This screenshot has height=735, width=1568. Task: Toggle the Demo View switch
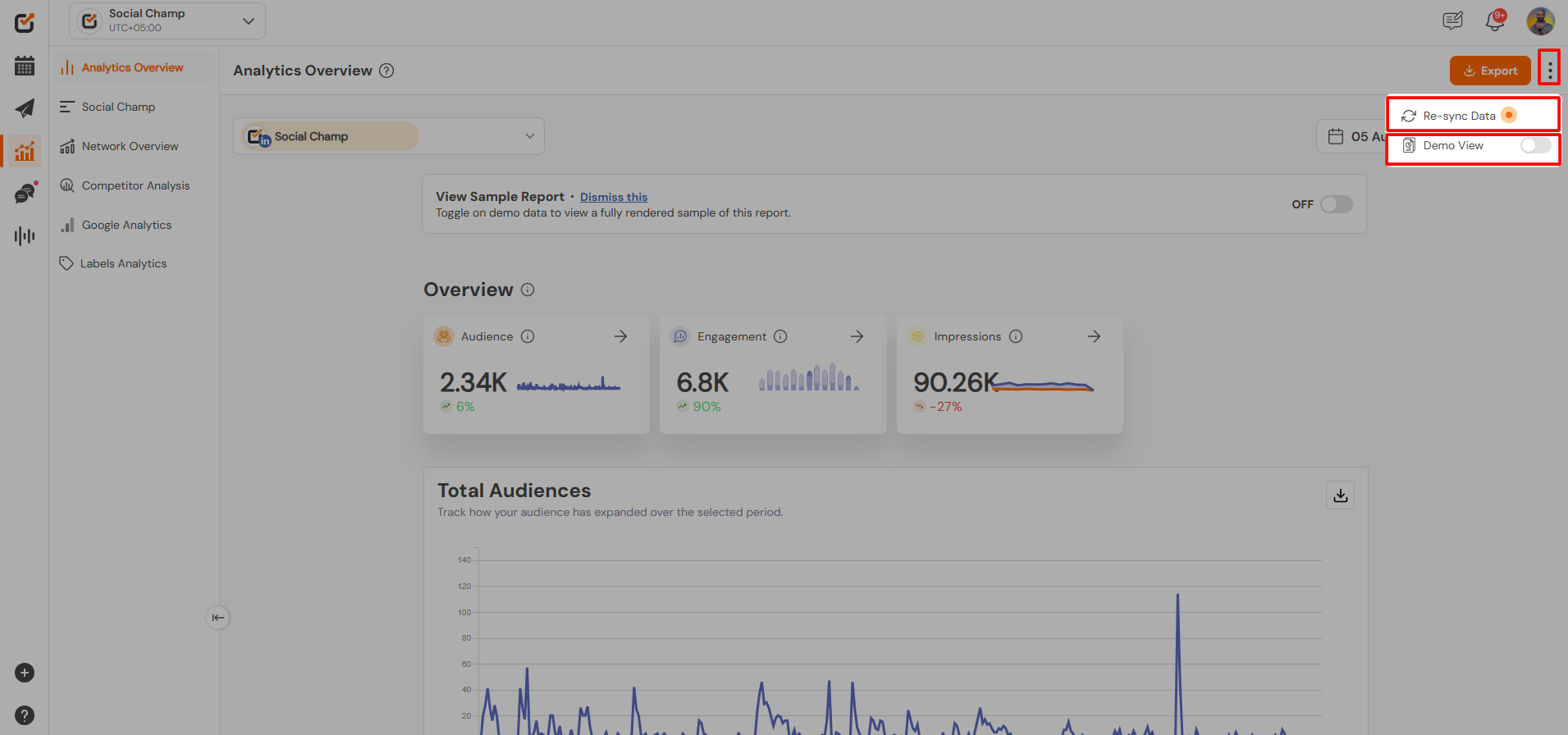click(x=1535, y=145)
